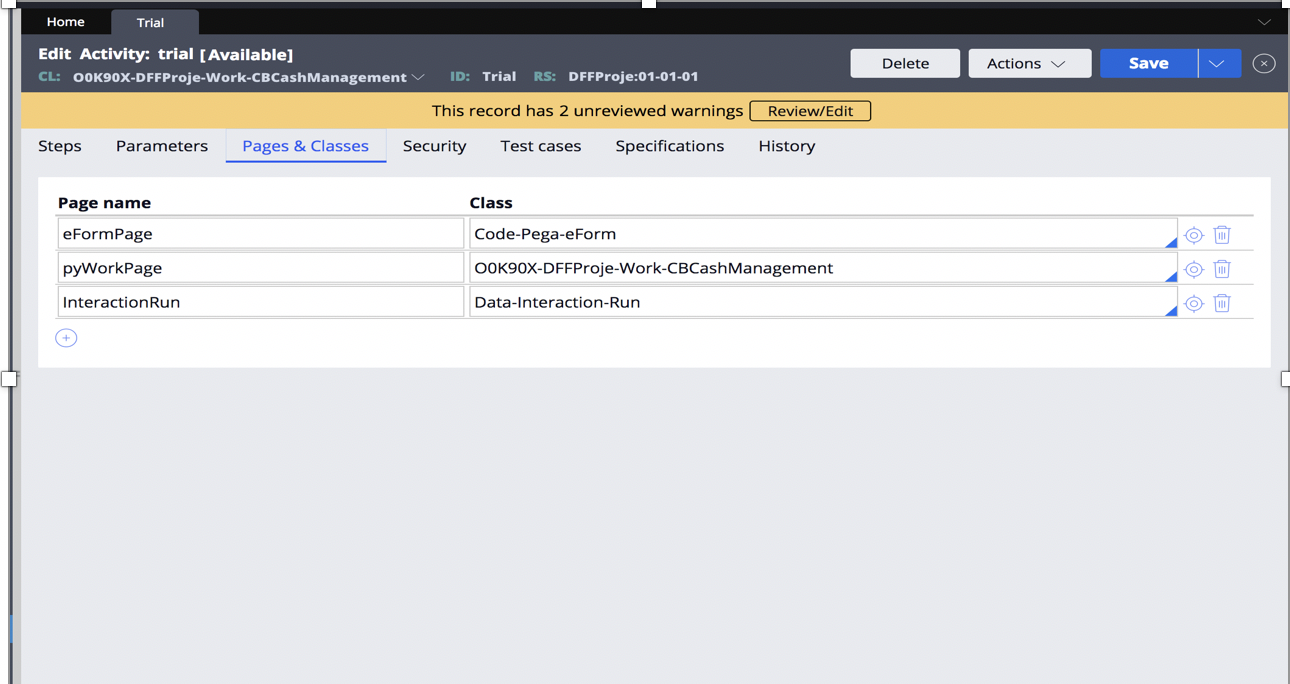Save the activity
Viewport: 1290px width, 684px height.
coord(1149,63)
